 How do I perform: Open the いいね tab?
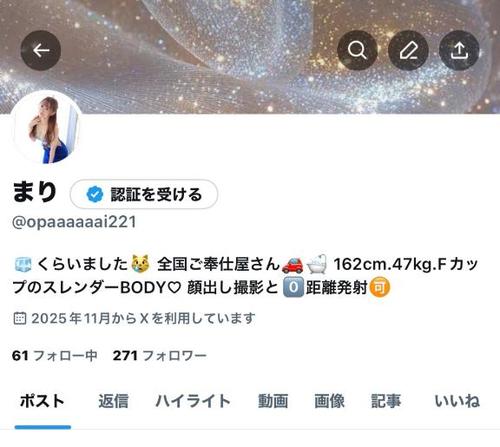point(457,401)
